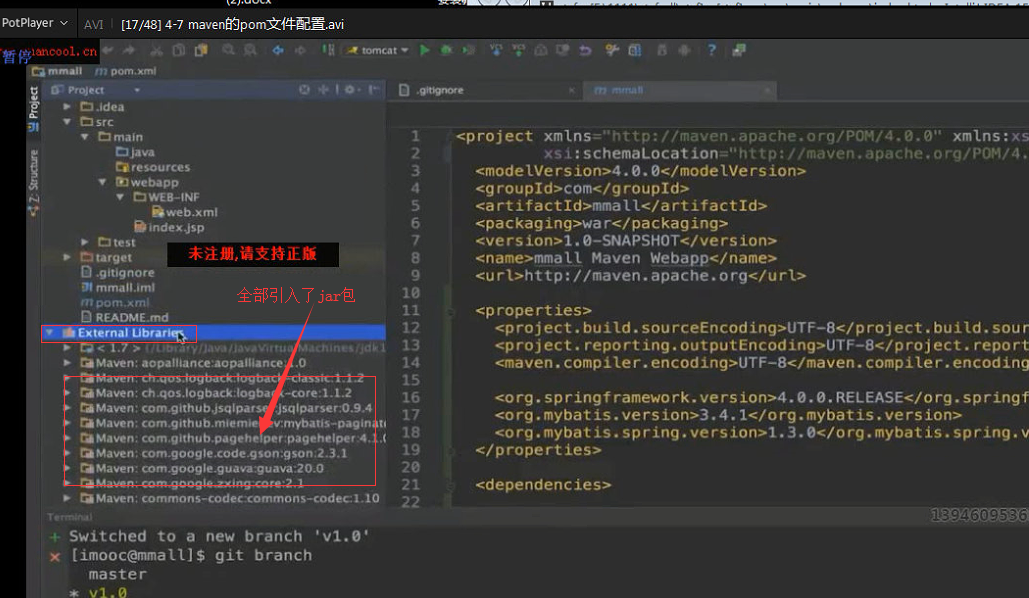The width and height of the screenshot is (1029, 598).
Task: Toggle the Project tool window side tab
Action: (x=33, y=109)
